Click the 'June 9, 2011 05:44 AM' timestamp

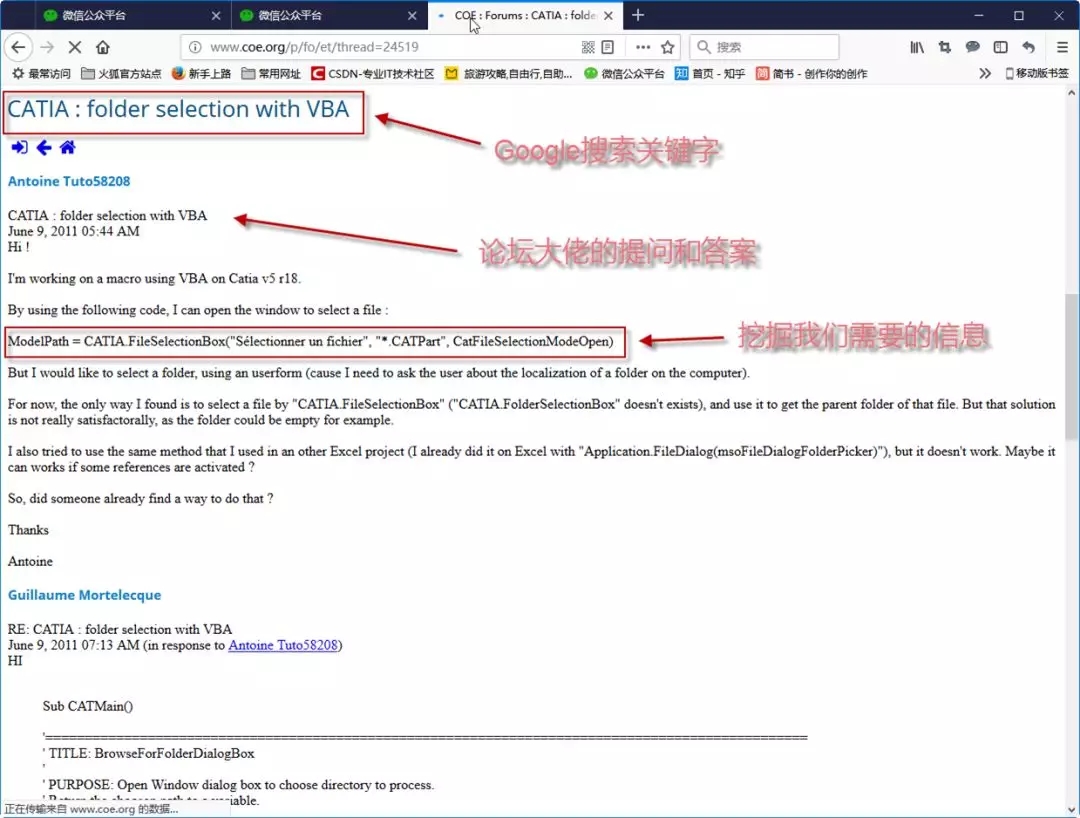coord(74,231)
